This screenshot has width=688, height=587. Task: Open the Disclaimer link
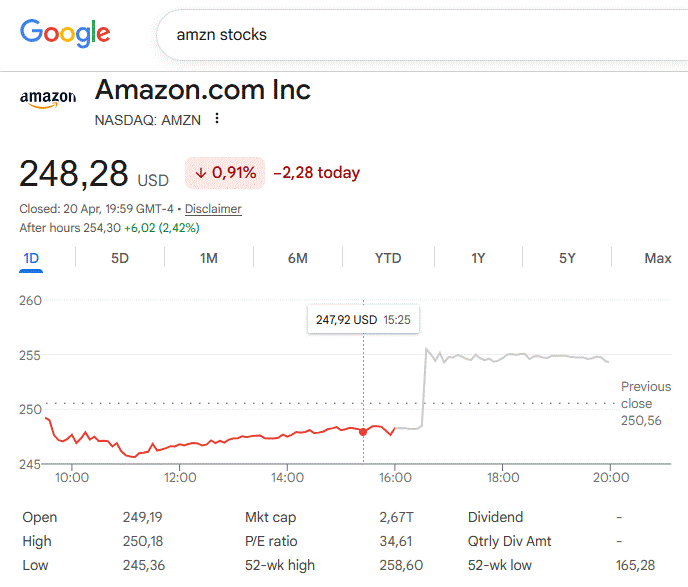(213, 209)
